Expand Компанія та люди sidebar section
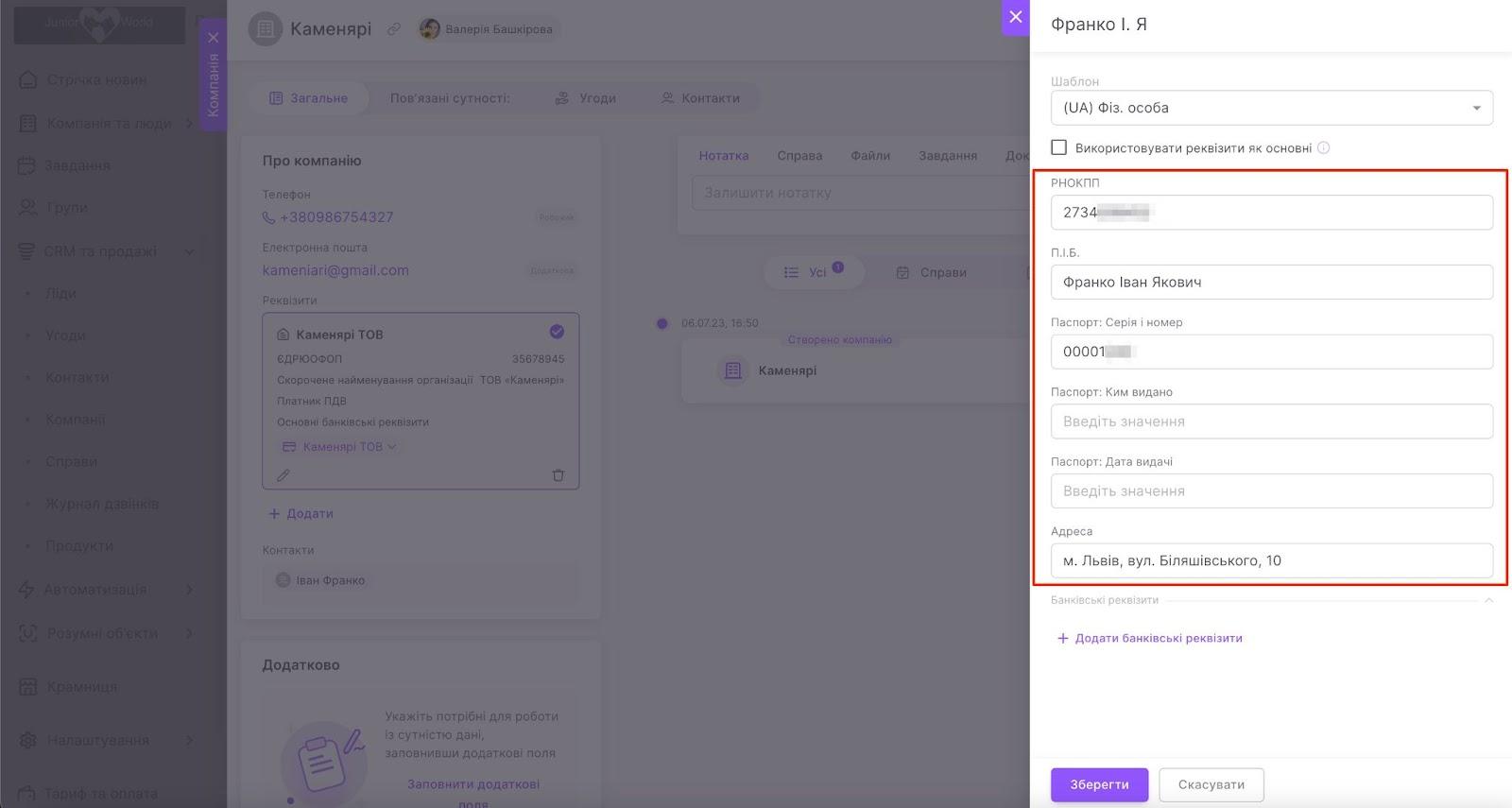This screenshot has height=808, width=1512. tap(109, 123)
